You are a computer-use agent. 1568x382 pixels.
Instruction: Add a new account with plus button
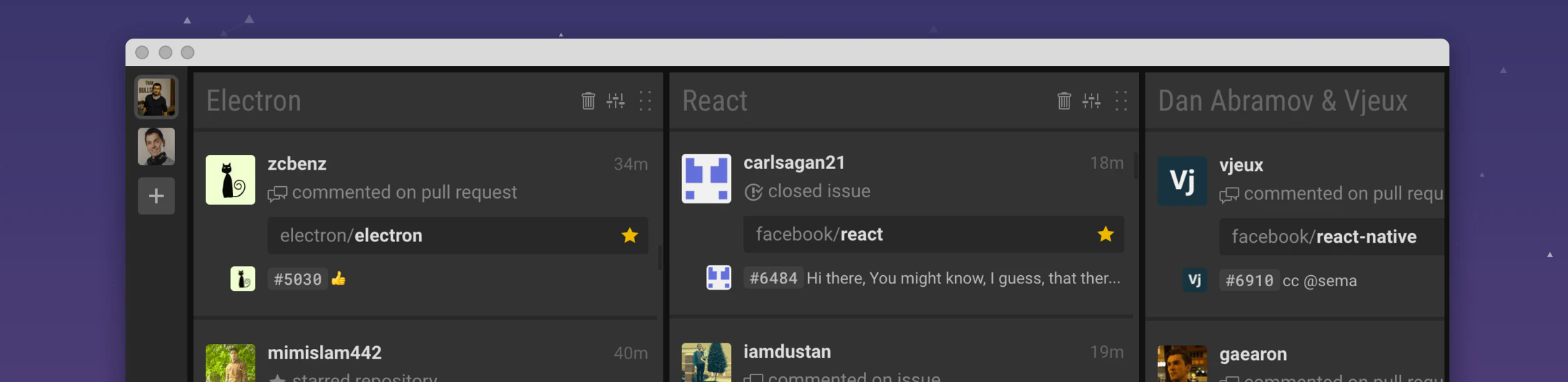157,196
